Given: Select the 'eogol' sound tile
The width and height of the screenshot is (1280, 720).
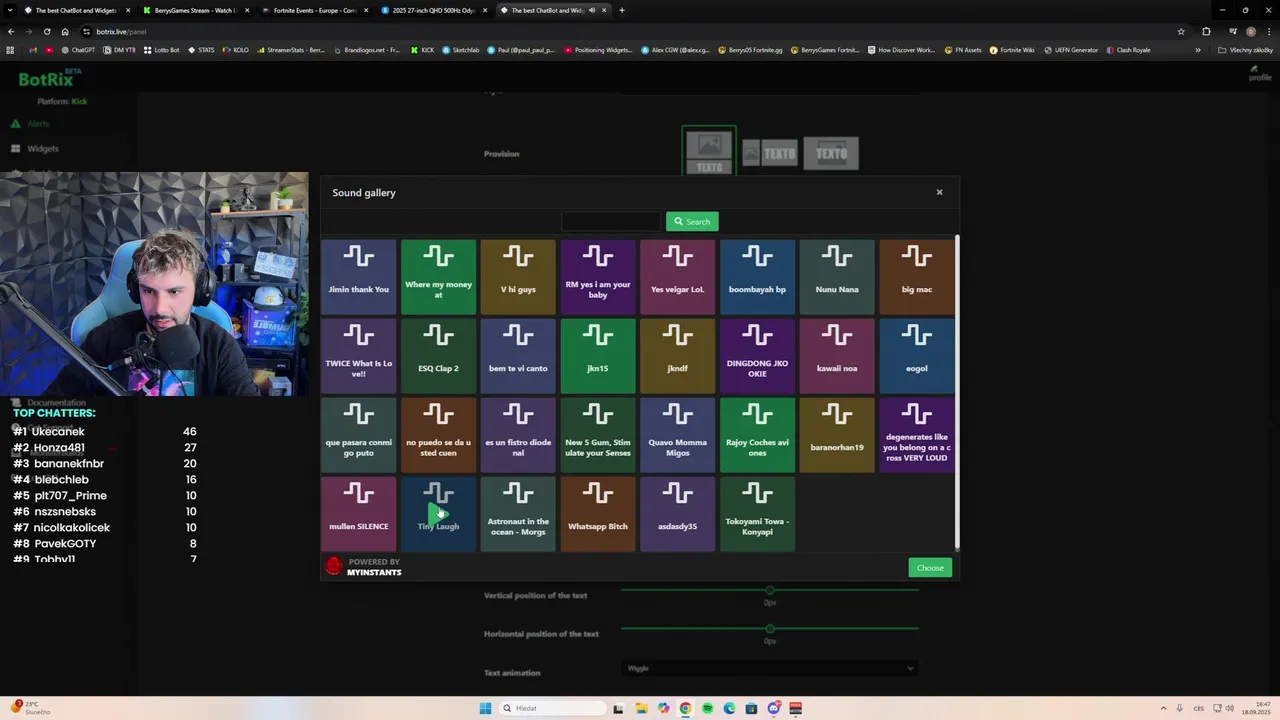Looking at the screenshot, I should 917,355.
